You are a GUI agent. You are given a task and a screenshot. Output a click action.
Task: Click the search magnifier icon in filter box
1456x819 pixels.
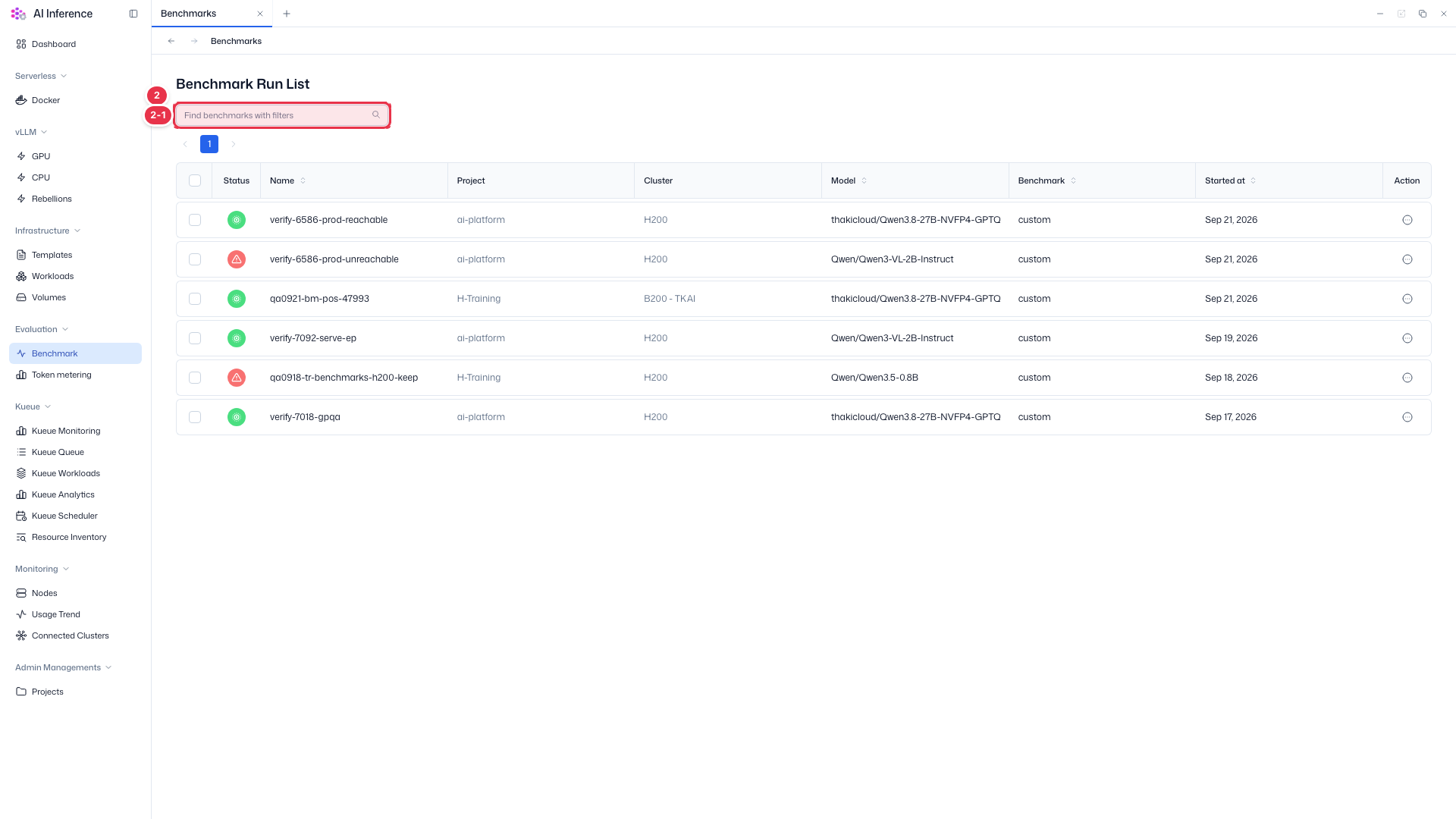(376, 115)
